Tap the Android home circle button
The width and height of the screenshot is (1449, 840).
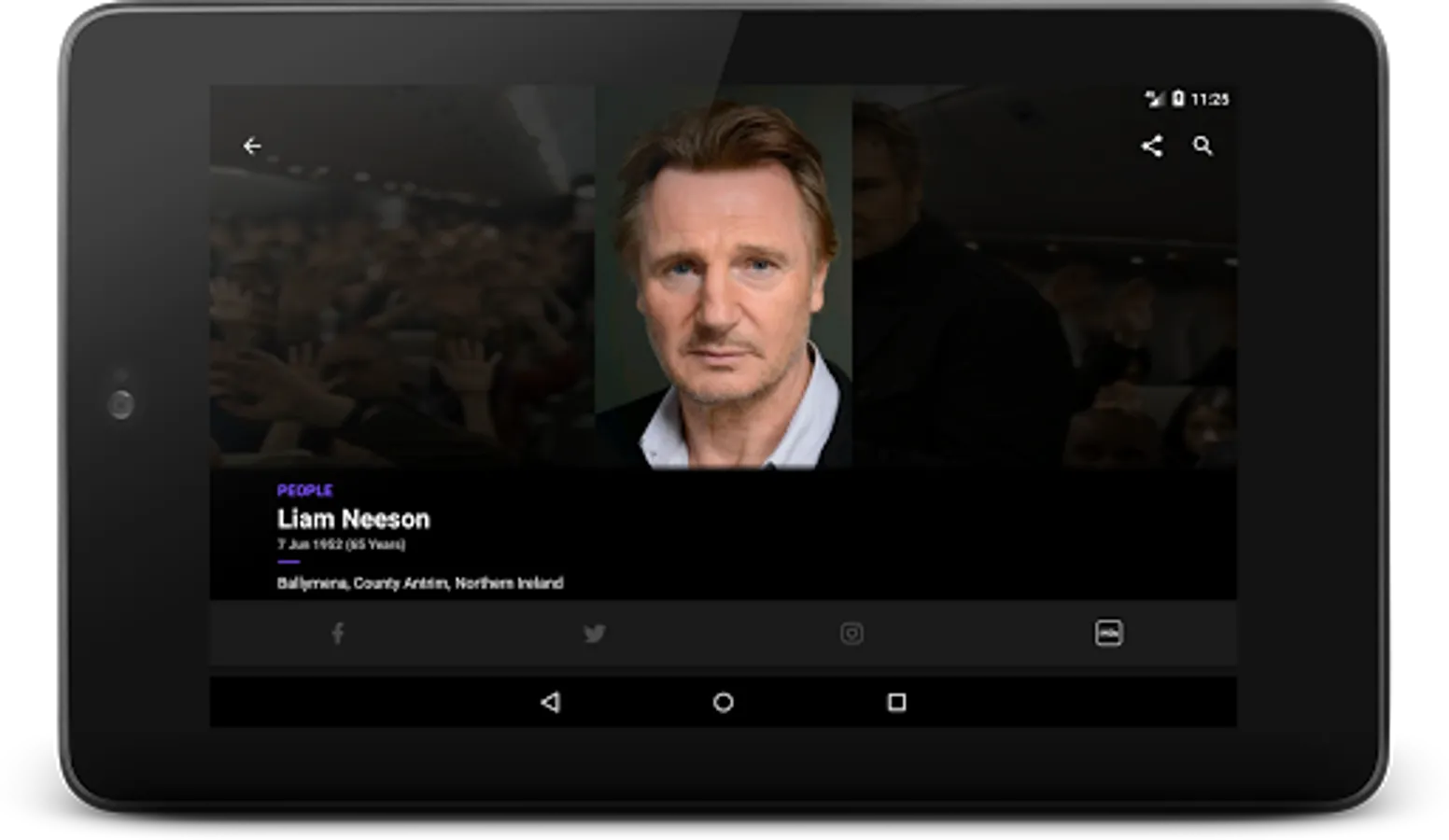click(x=724, y=702)
